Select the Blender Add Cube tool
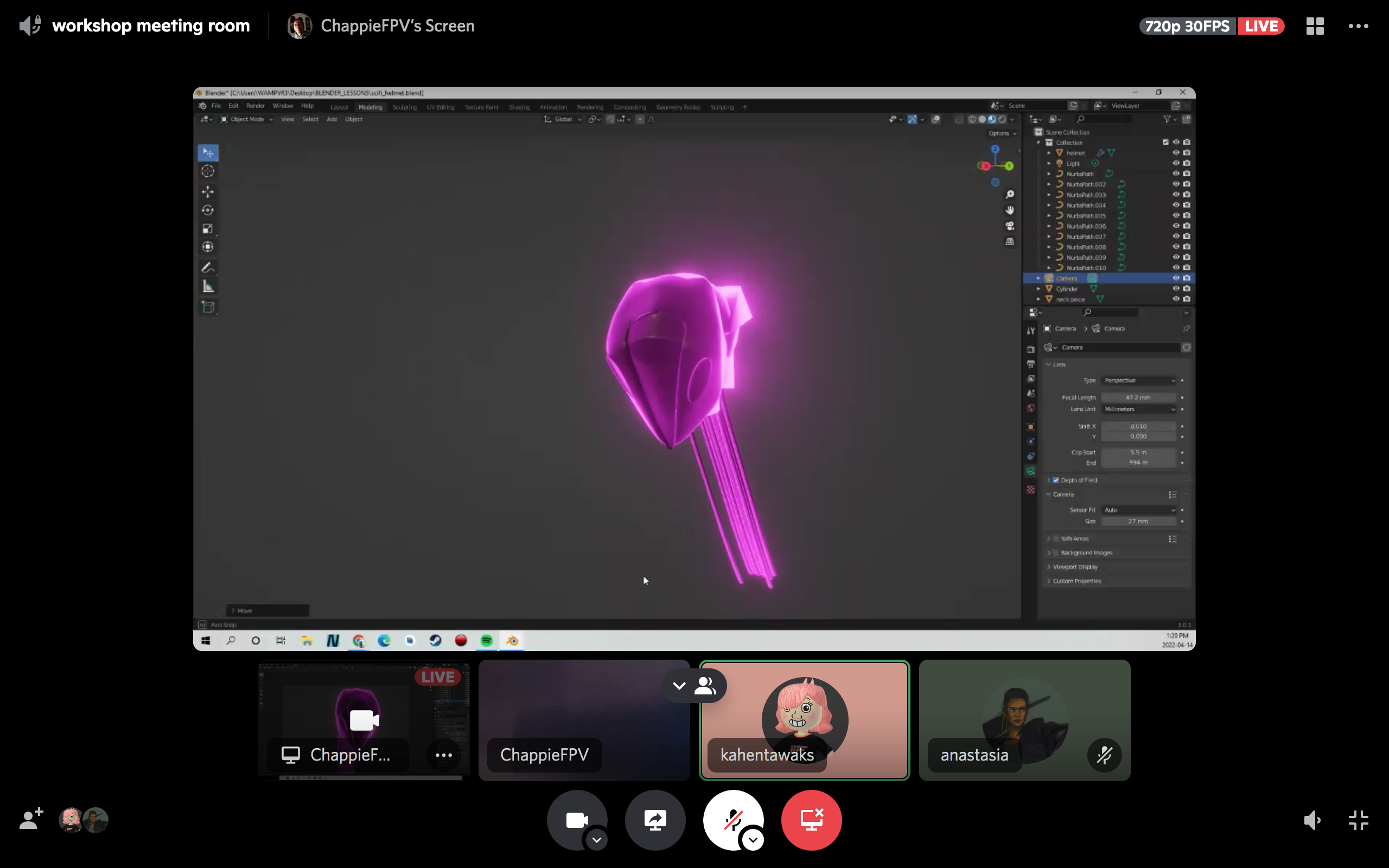Viewport: 1389px width, 868px height. coord(208,307)
